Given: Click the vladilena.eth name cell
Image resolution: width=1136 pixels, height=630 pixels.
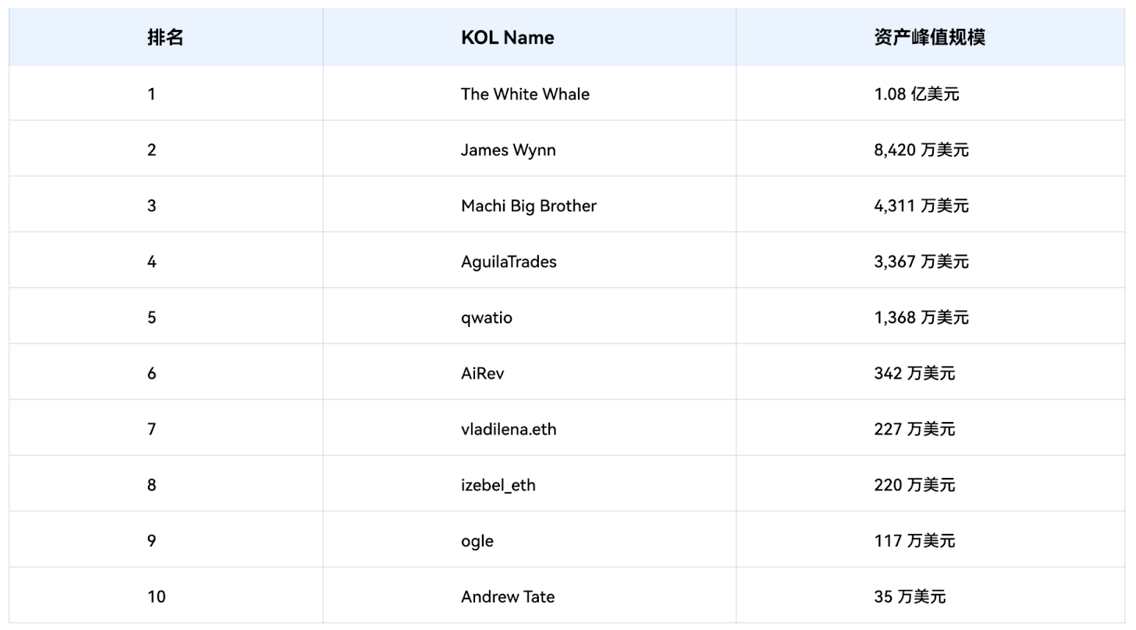Looking at the screenshot, I should pyautogui.click(x=508, y=430).
